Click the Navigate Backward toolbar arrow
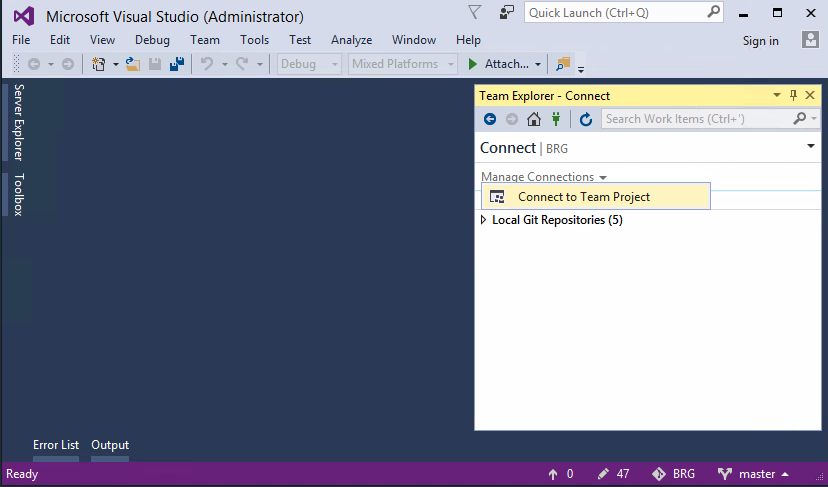The height and width of the screenshot is (487, 828). pyautogui.click(x=34, y=64)
